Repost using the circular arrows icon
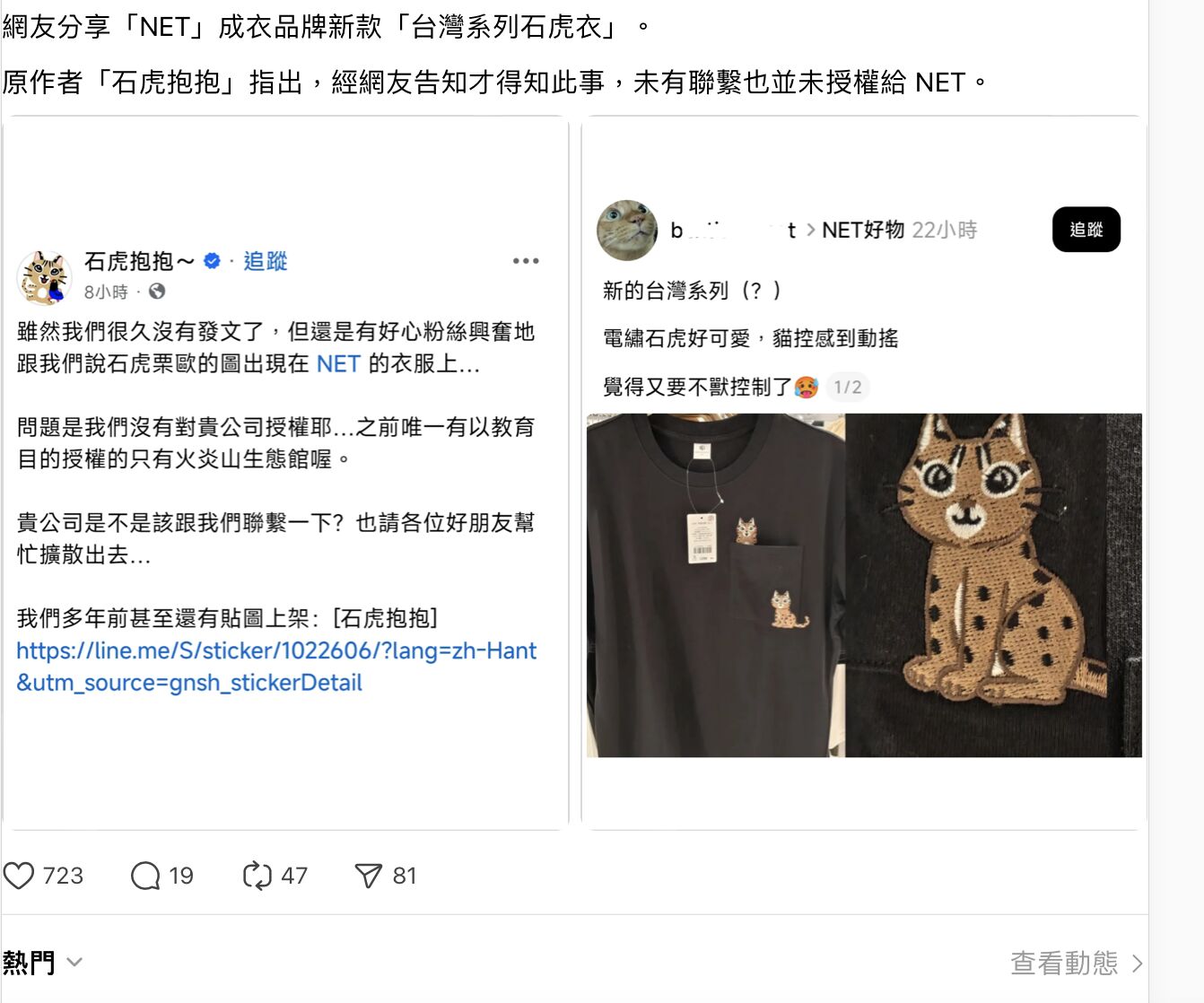1204x1003 pixels. coord(257,876)
